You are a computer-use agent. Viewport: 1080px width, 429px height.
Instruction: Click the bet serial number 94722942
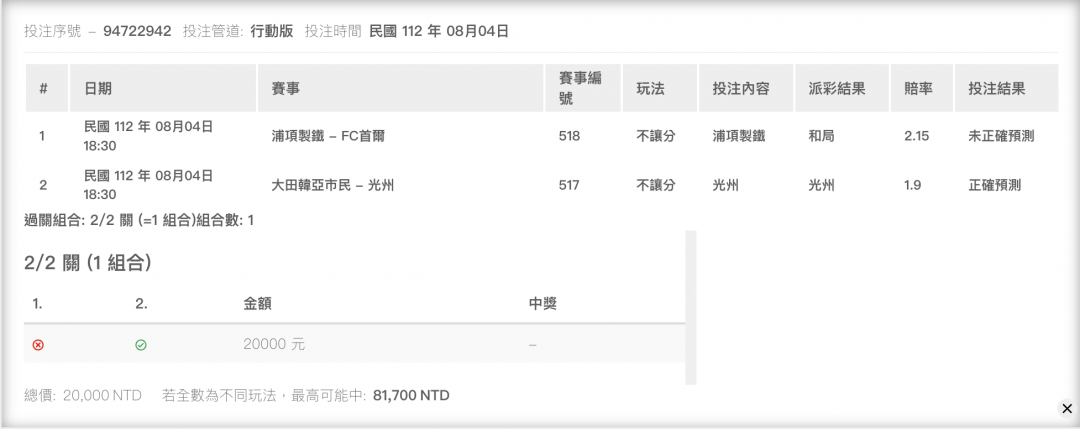coord(137,31)
